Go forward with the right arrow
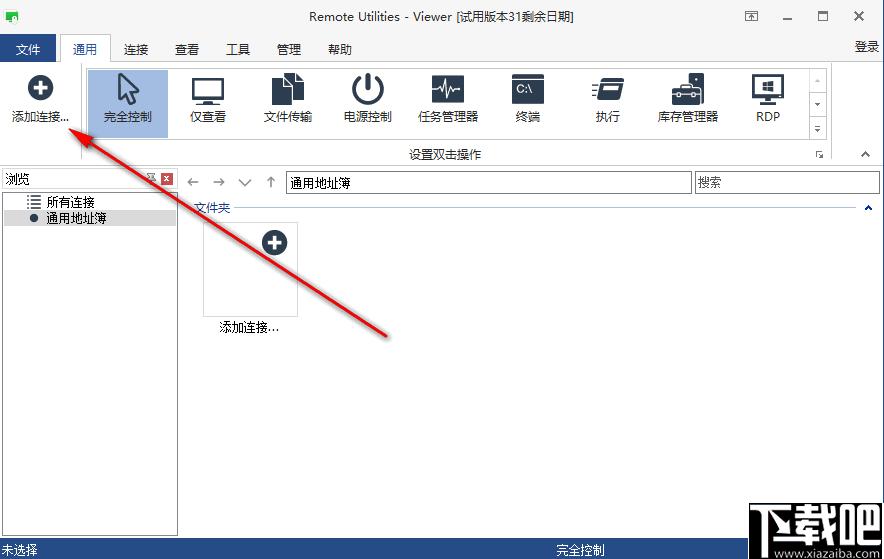884x559 pixels. tap(219, 182)
